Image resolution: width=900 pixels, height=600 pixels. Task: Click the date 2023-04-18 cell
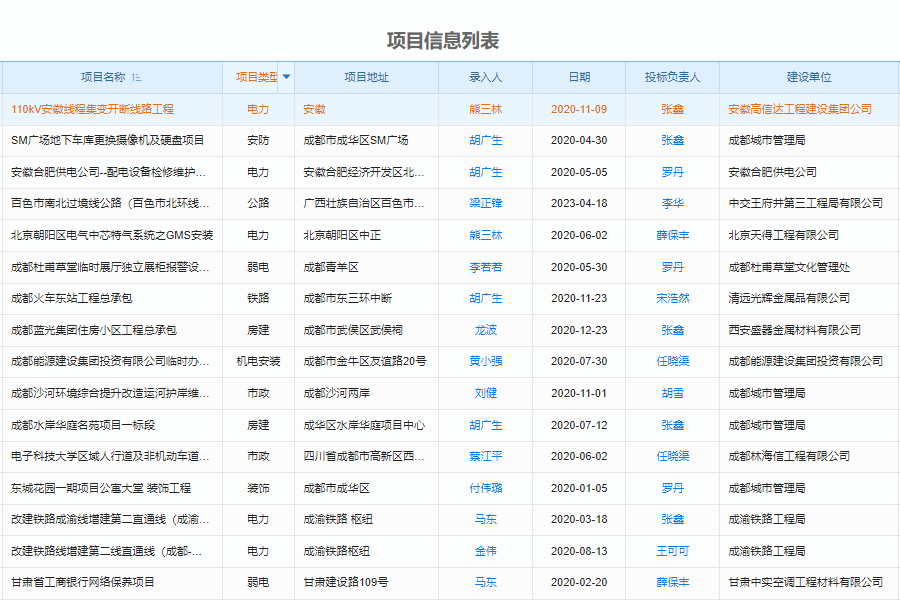point(579,203)
